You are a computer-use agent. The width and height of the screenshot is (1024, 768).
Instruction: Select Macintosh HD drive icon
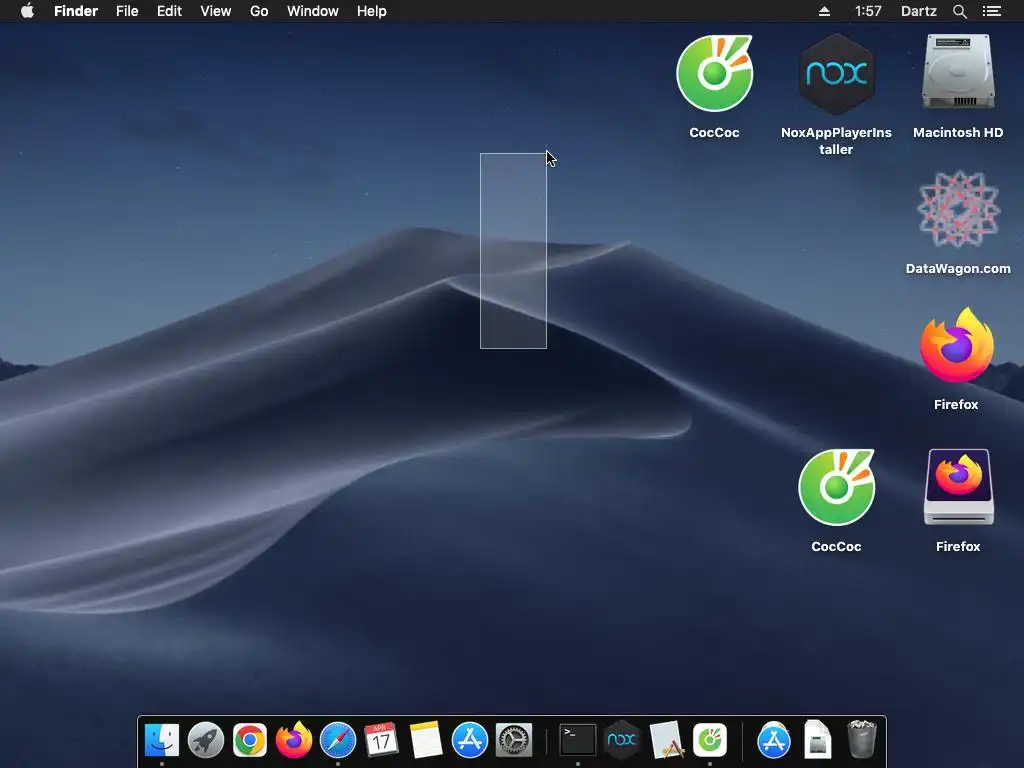click(958, 72)
